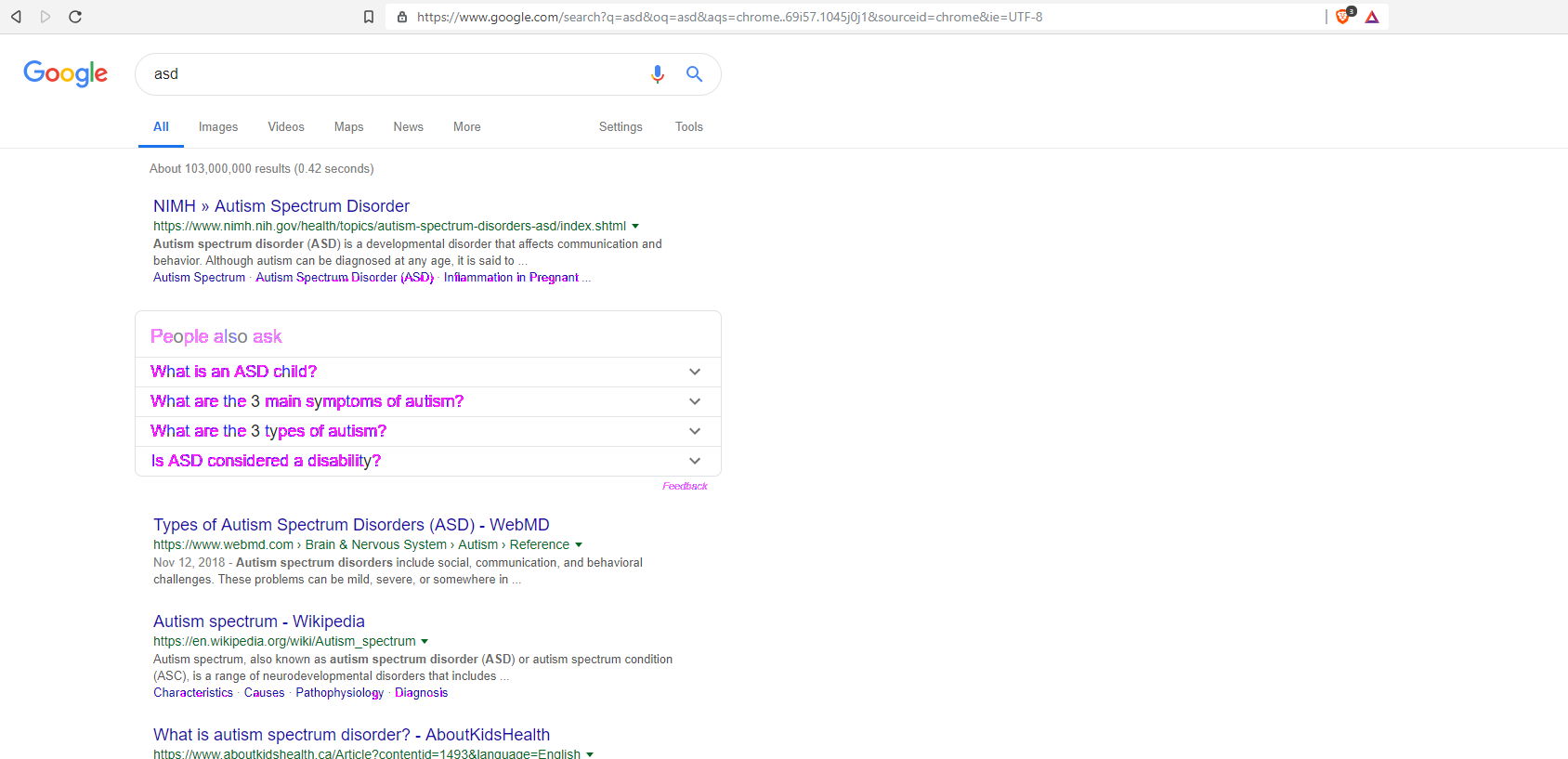Viewport: 1568px width, 759px height.
Task: Open AboutKidsHealth autism result
Action: (351, 735)
